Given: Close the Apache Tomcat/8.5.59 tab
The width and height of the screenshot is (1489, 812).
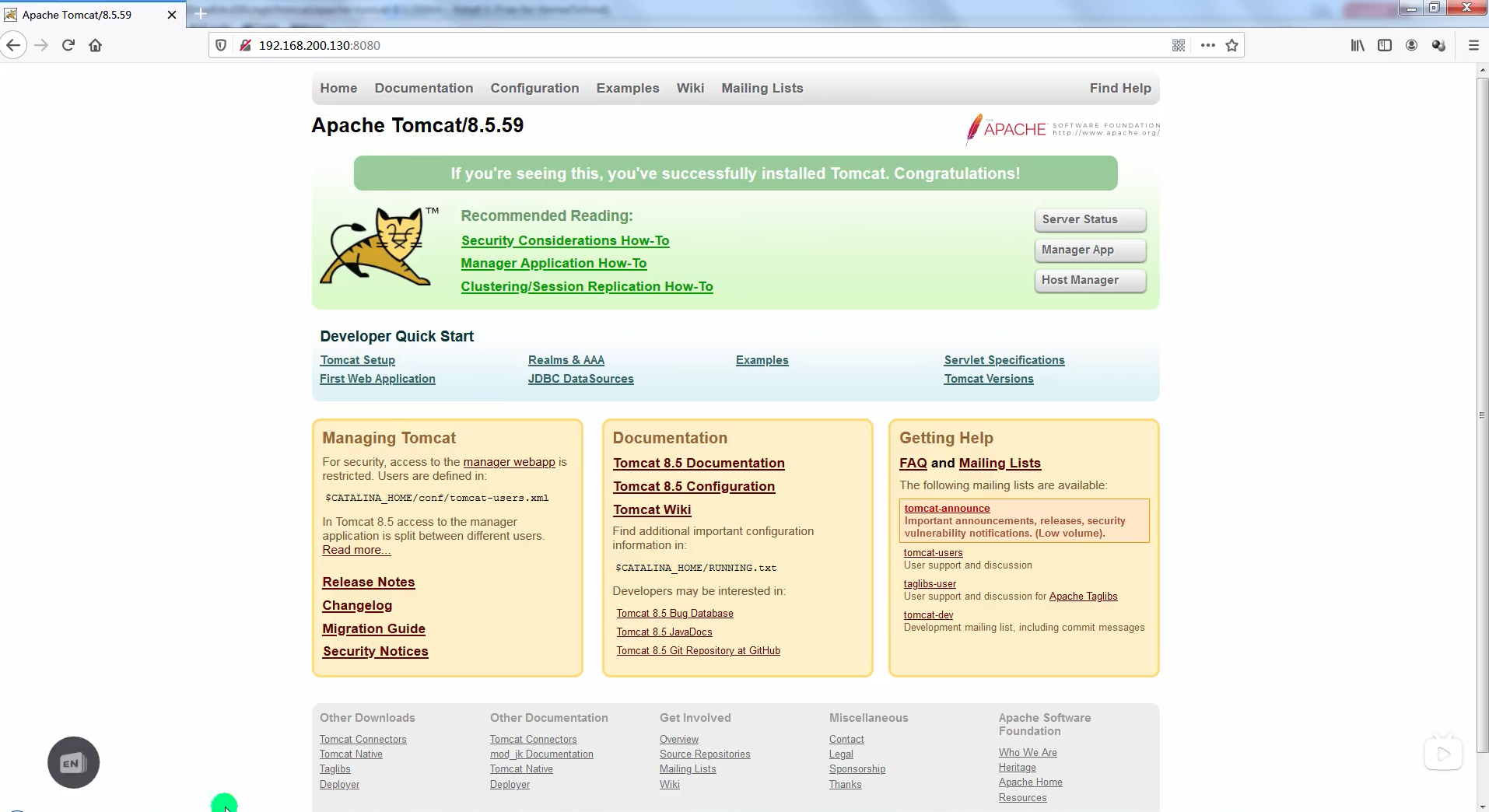Looking at the screenshot, I should (172, 15).
